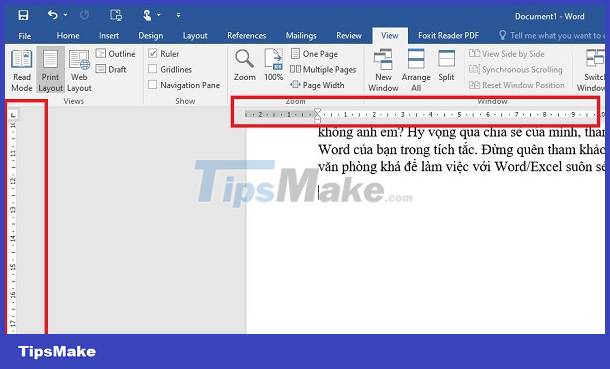
Task: Click the horizontal ruler at mark 5
Action: (459, 115)
